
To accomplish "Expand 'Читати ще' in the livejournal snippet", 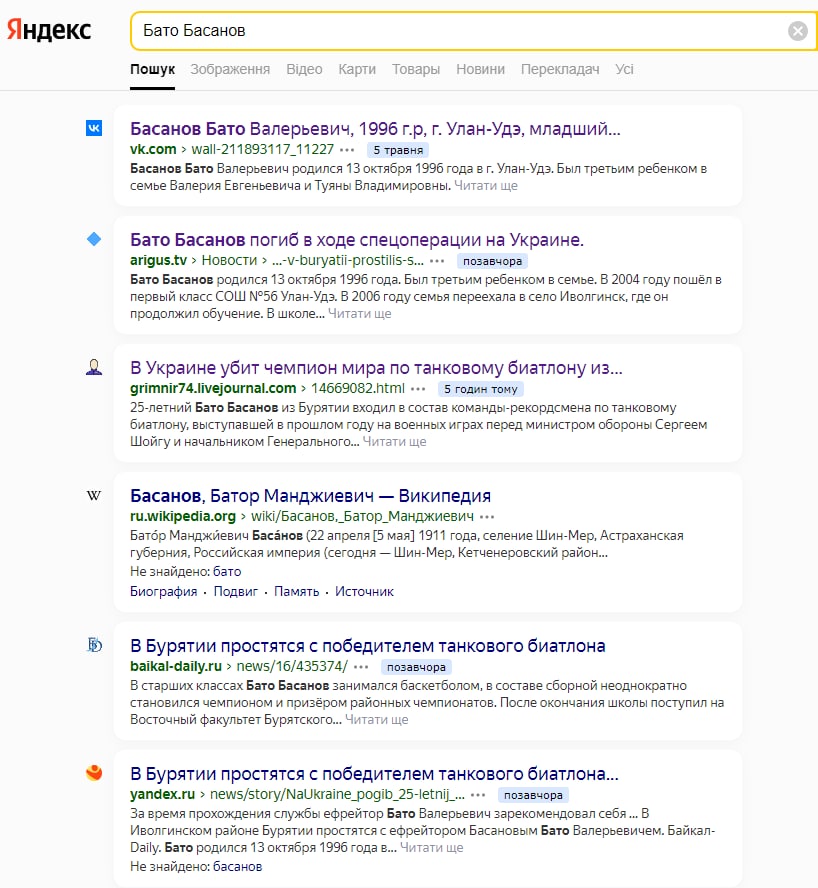I will coord(394,442).
